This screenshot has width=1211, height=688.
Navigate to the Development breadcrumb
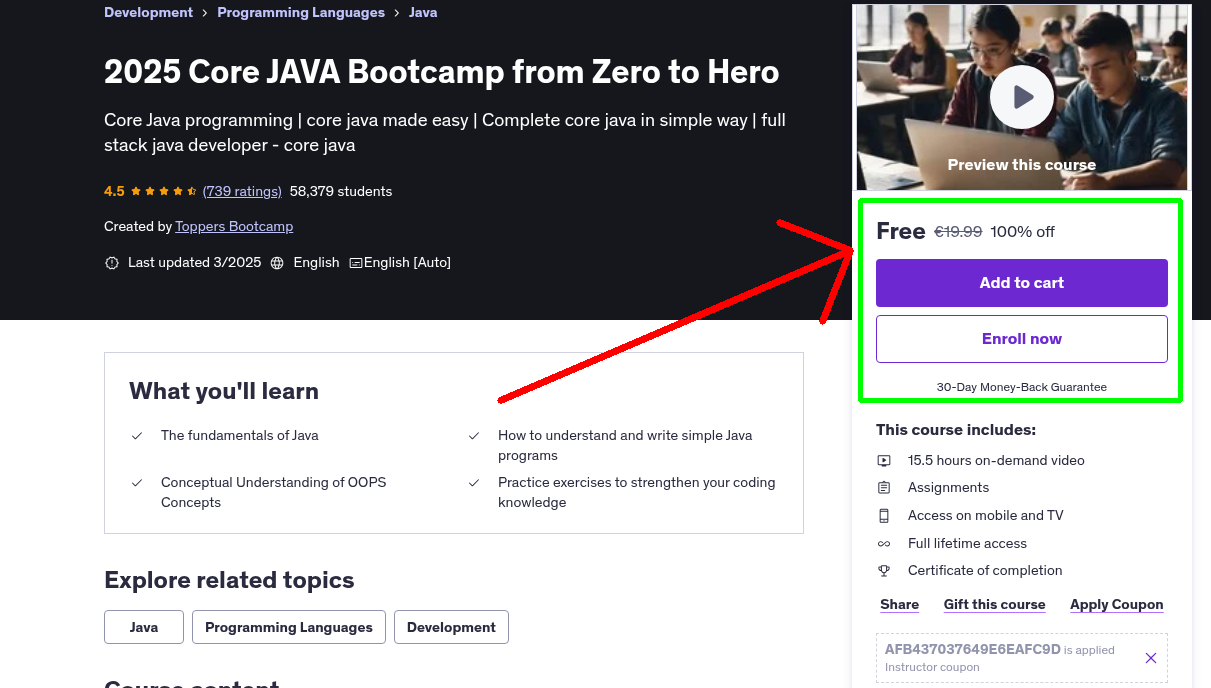click(x=148, y=12)
